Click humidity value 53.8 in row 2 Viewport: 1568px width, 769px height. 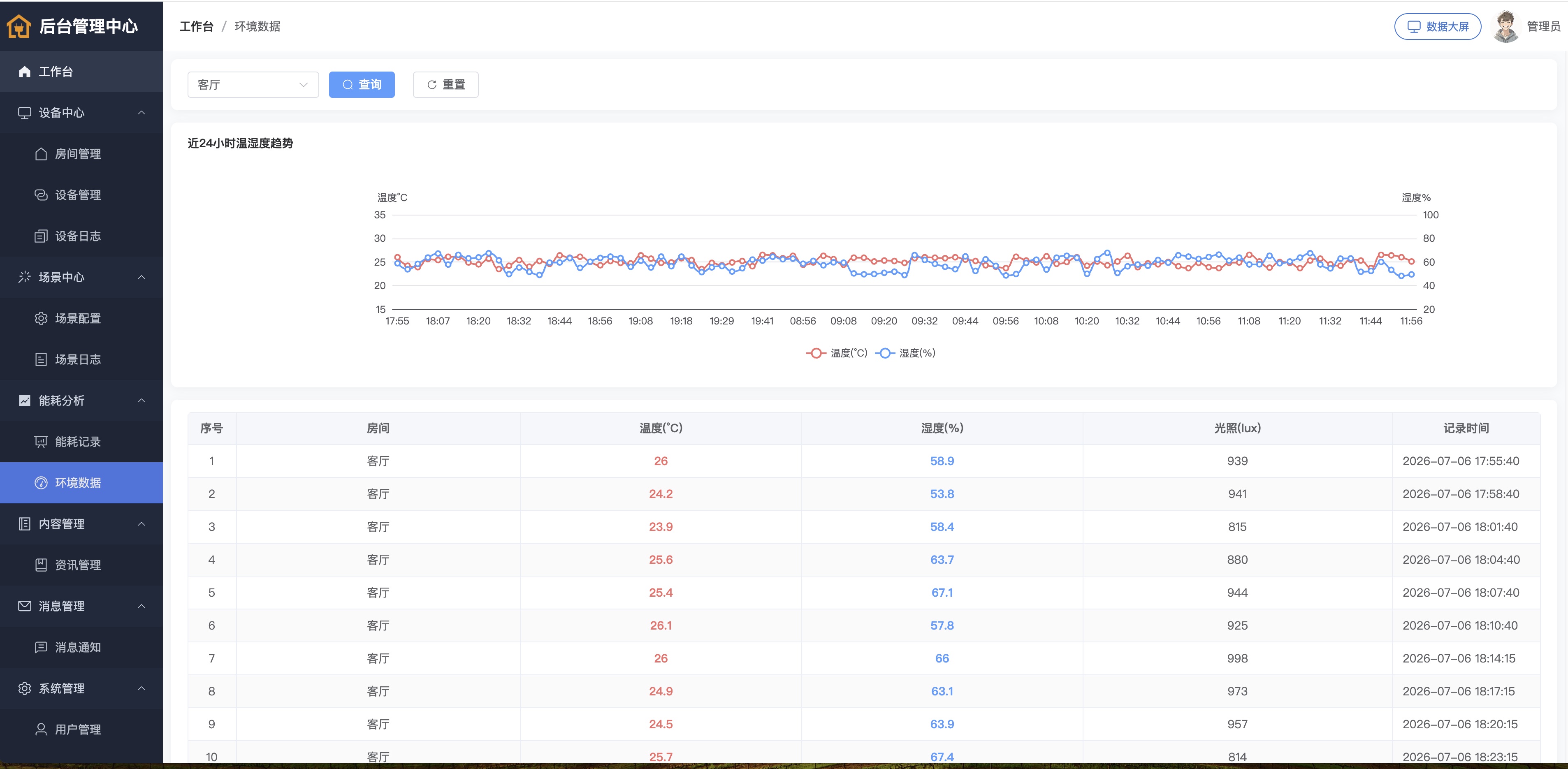click(x=942, y=494)
